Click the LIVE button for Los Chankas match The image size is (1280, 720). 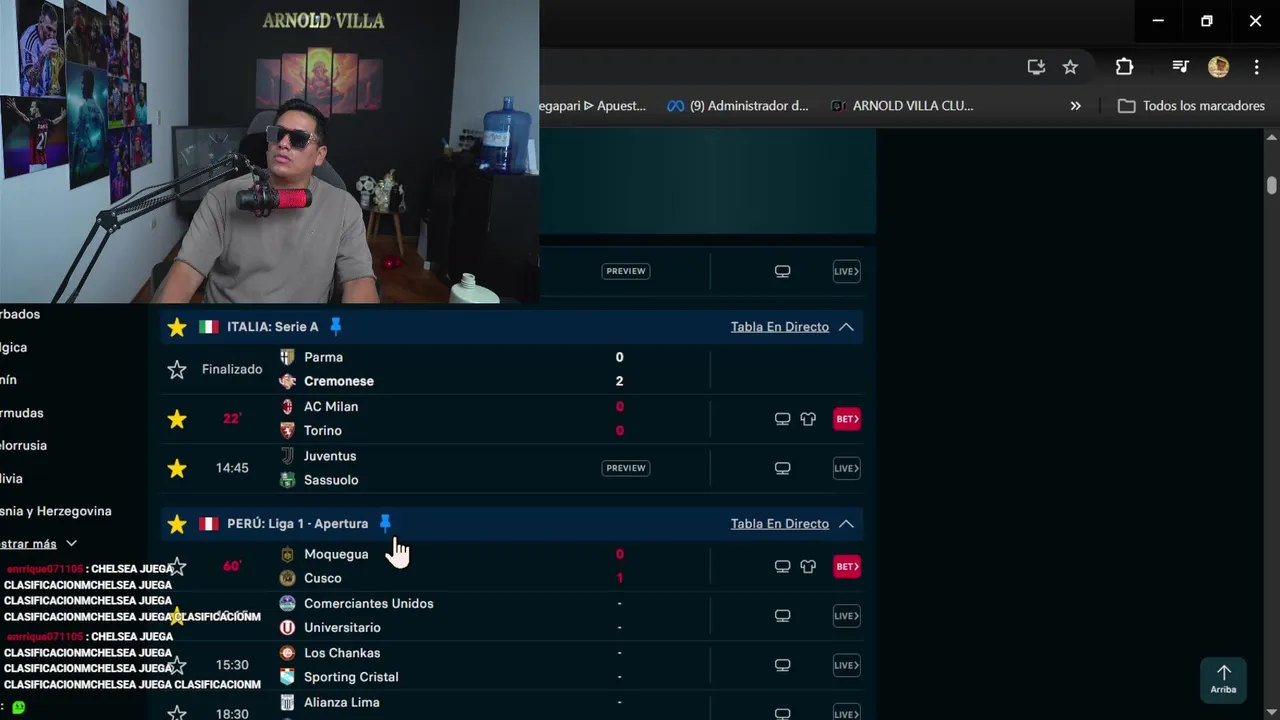click(846, 665)
